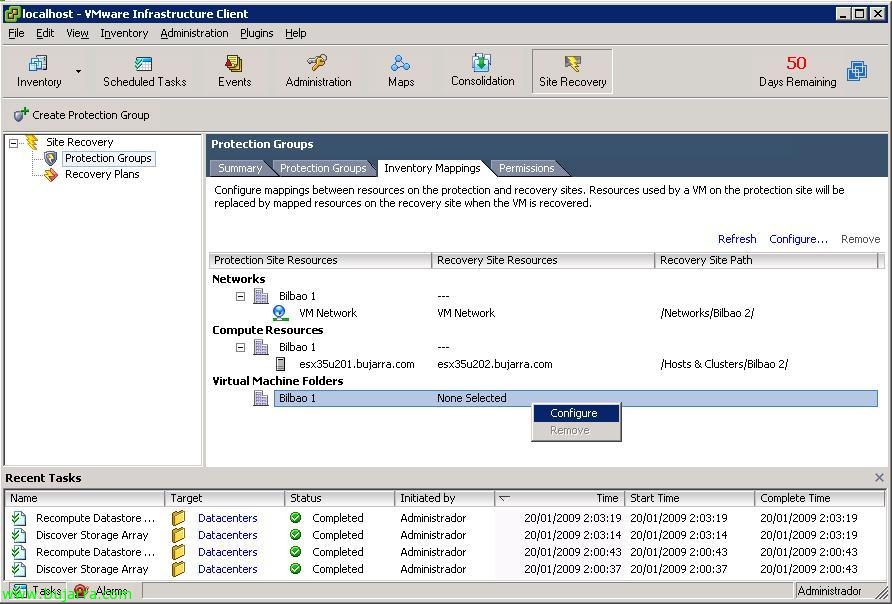Open the Inventory dropdown arrow
The width and height of the screenshot is (892, 604).
(79, 71)
